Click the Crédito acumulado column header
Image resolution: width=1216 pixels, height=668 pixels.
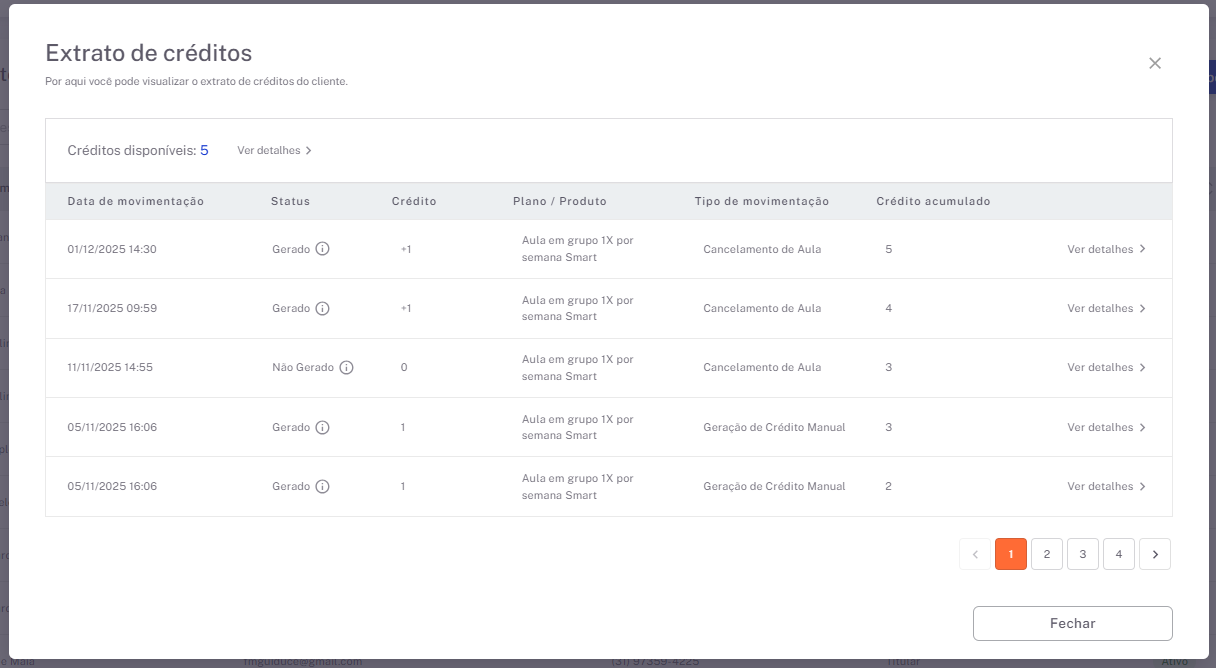(933, 202)
